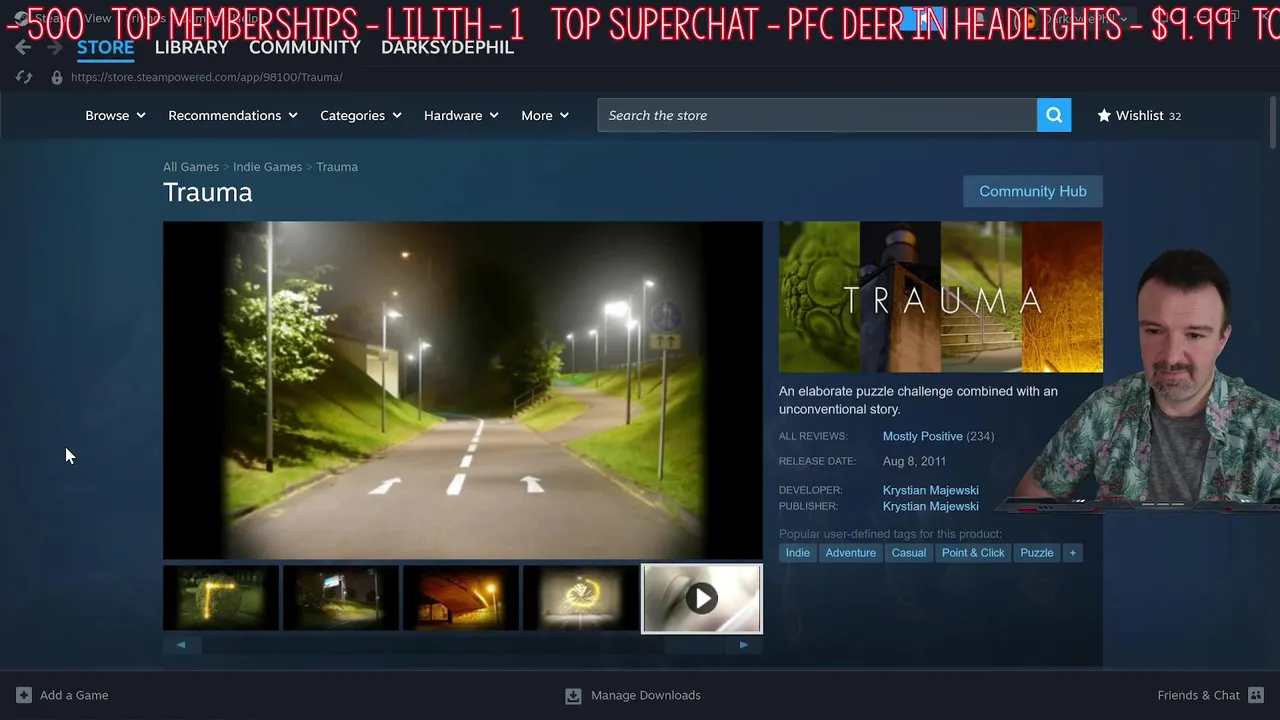This screenshot has height=720, width=1280.
Task: Play the video thumbnail in media strip
Action: tap(702, 599)
